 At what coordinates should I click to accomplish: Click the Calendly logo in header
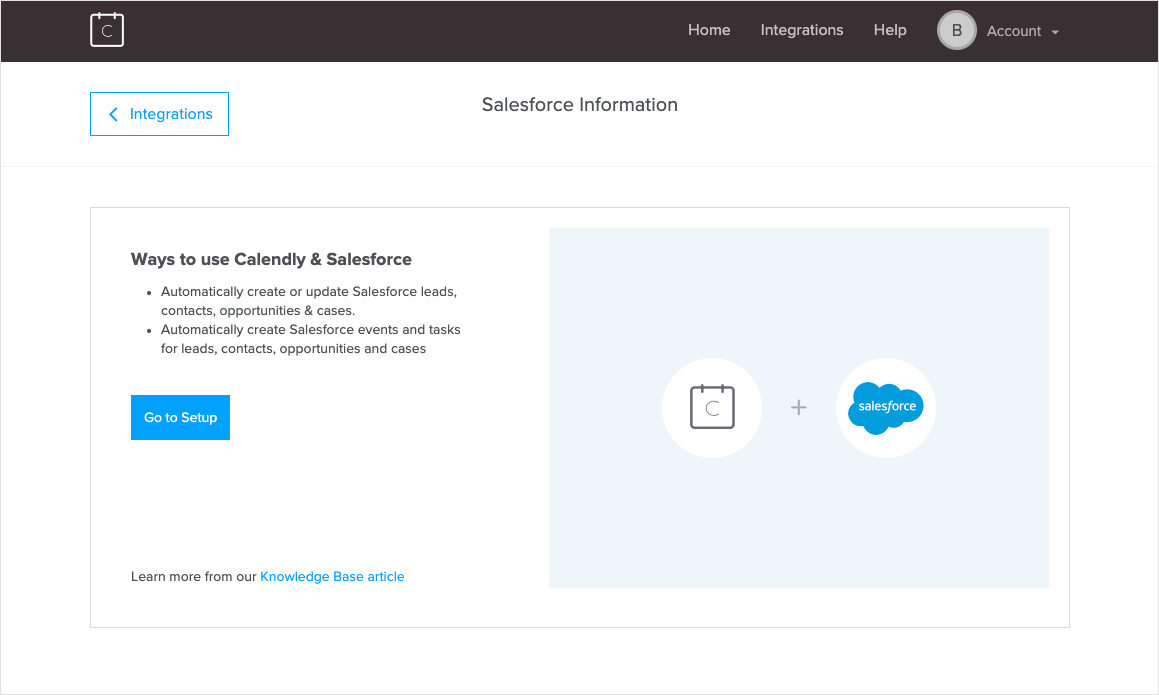pos(107,30)
